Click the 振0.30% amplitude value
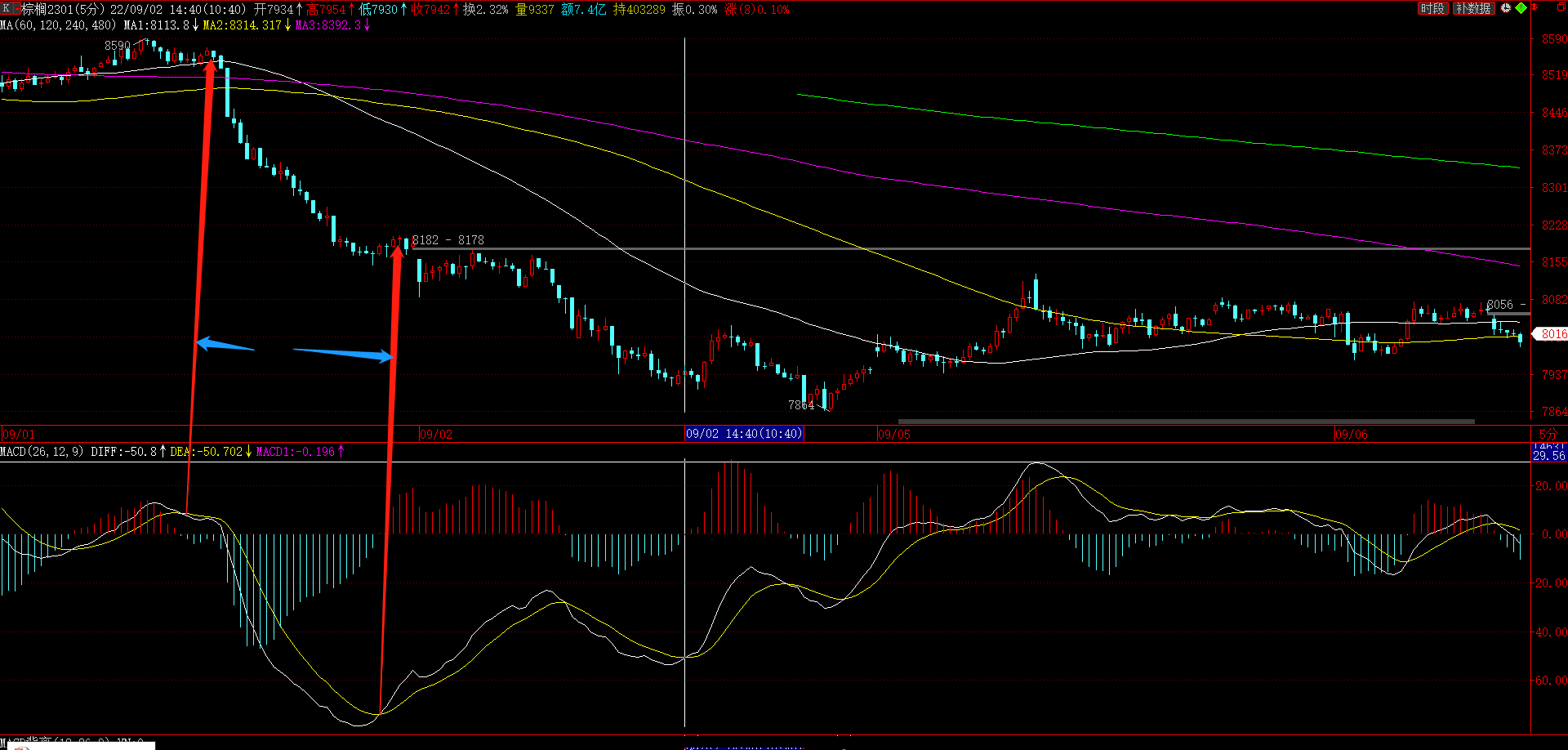The image size is (1568, 750). 695,9
